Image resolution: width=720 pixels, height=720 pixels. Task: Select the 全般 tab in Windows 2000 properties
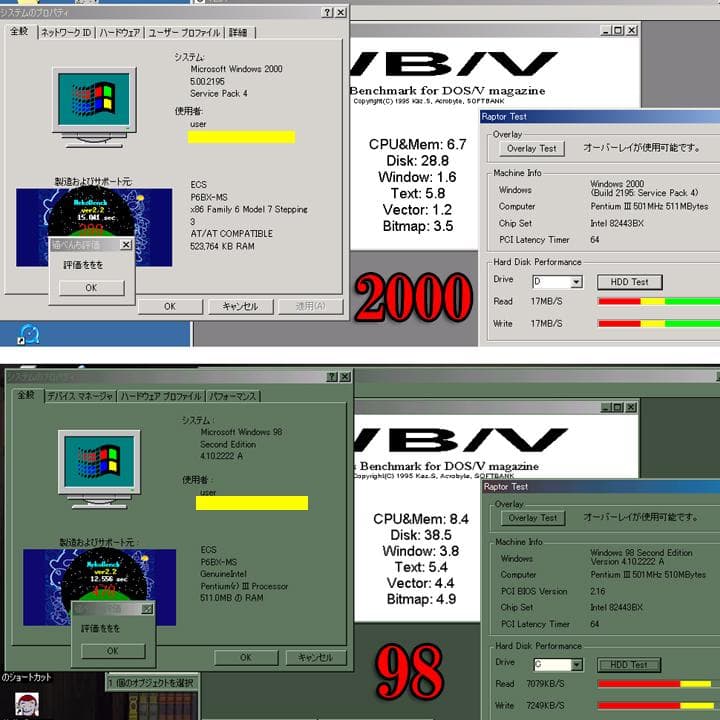[20, 31]
